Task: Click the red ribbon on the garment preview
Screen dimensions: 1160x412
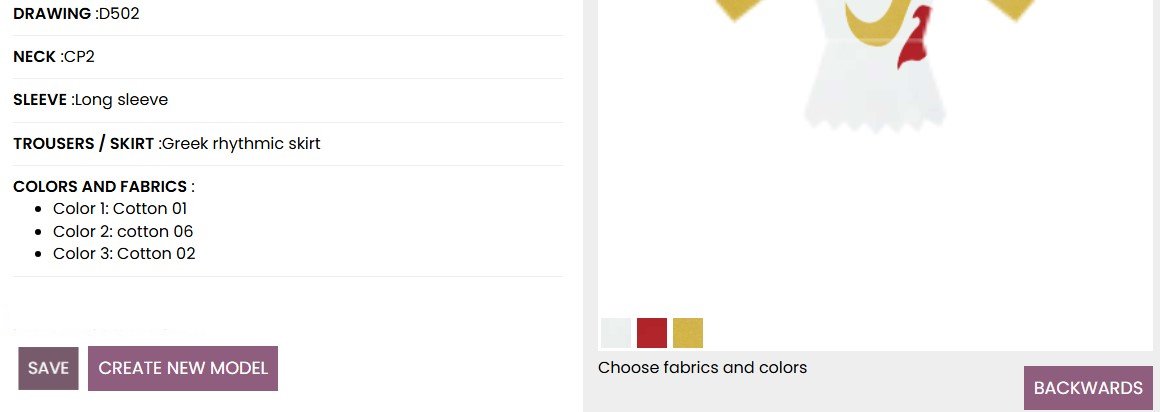Action: (x=917, y=40)
